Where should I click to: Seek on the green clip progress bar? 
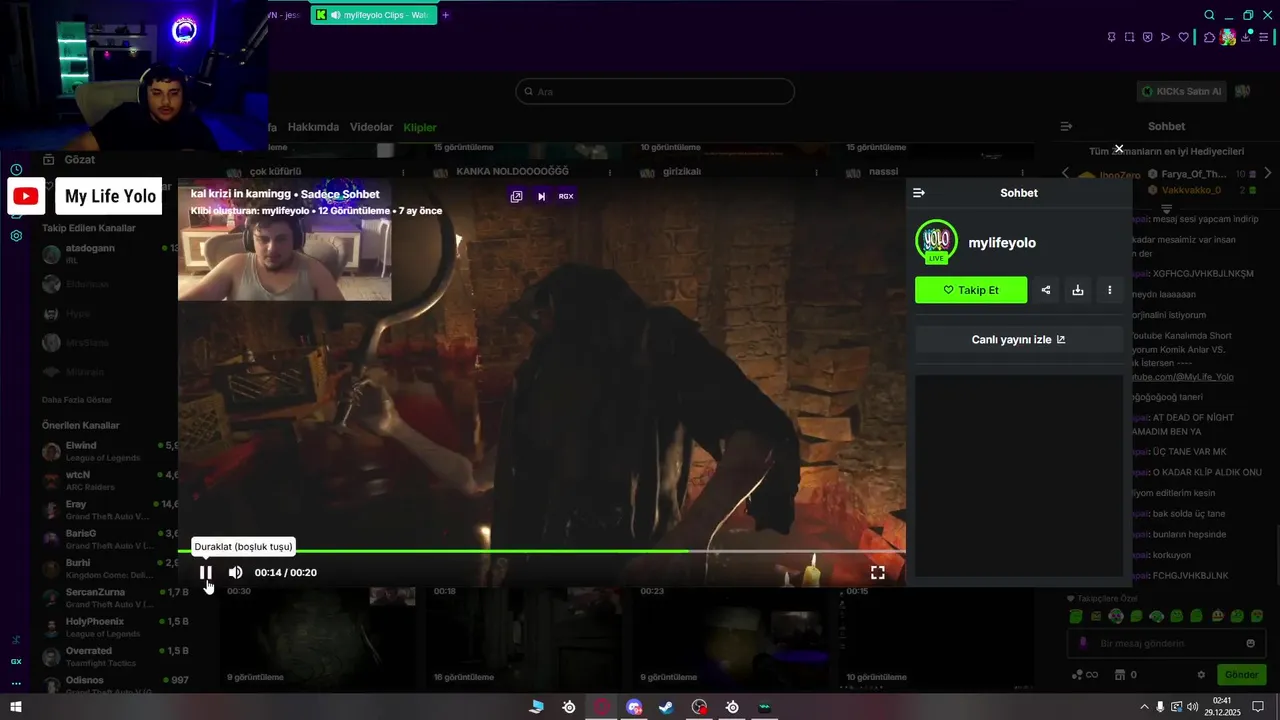click(x=541, y=551)
